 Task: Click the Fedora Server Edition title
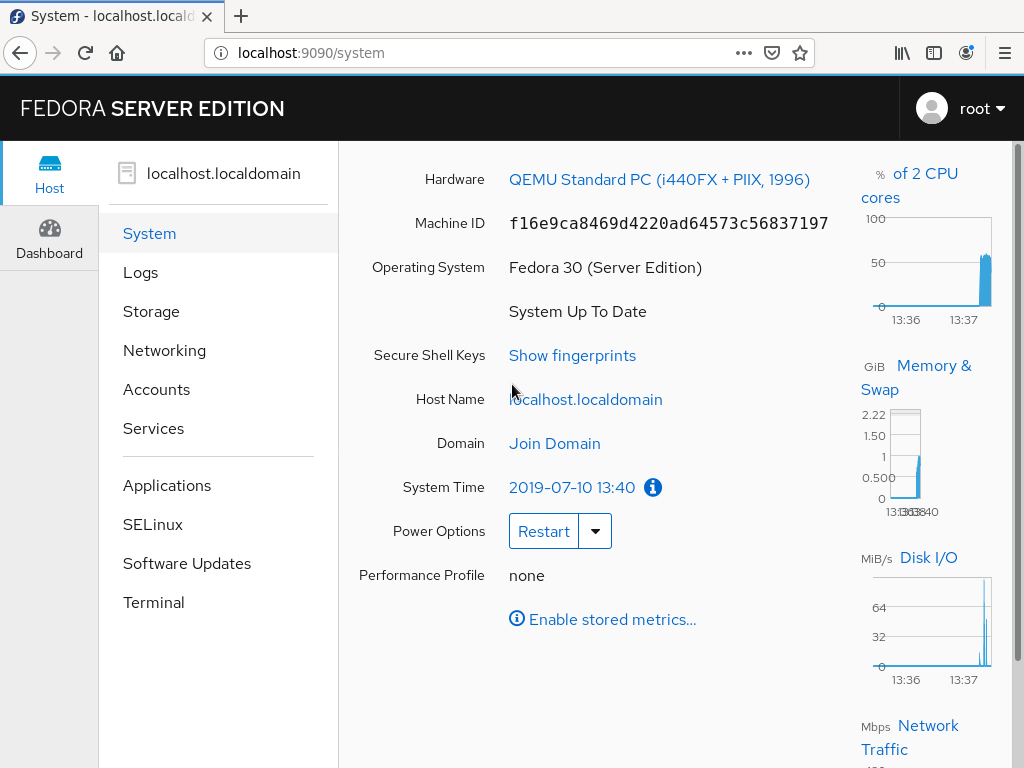152,108
